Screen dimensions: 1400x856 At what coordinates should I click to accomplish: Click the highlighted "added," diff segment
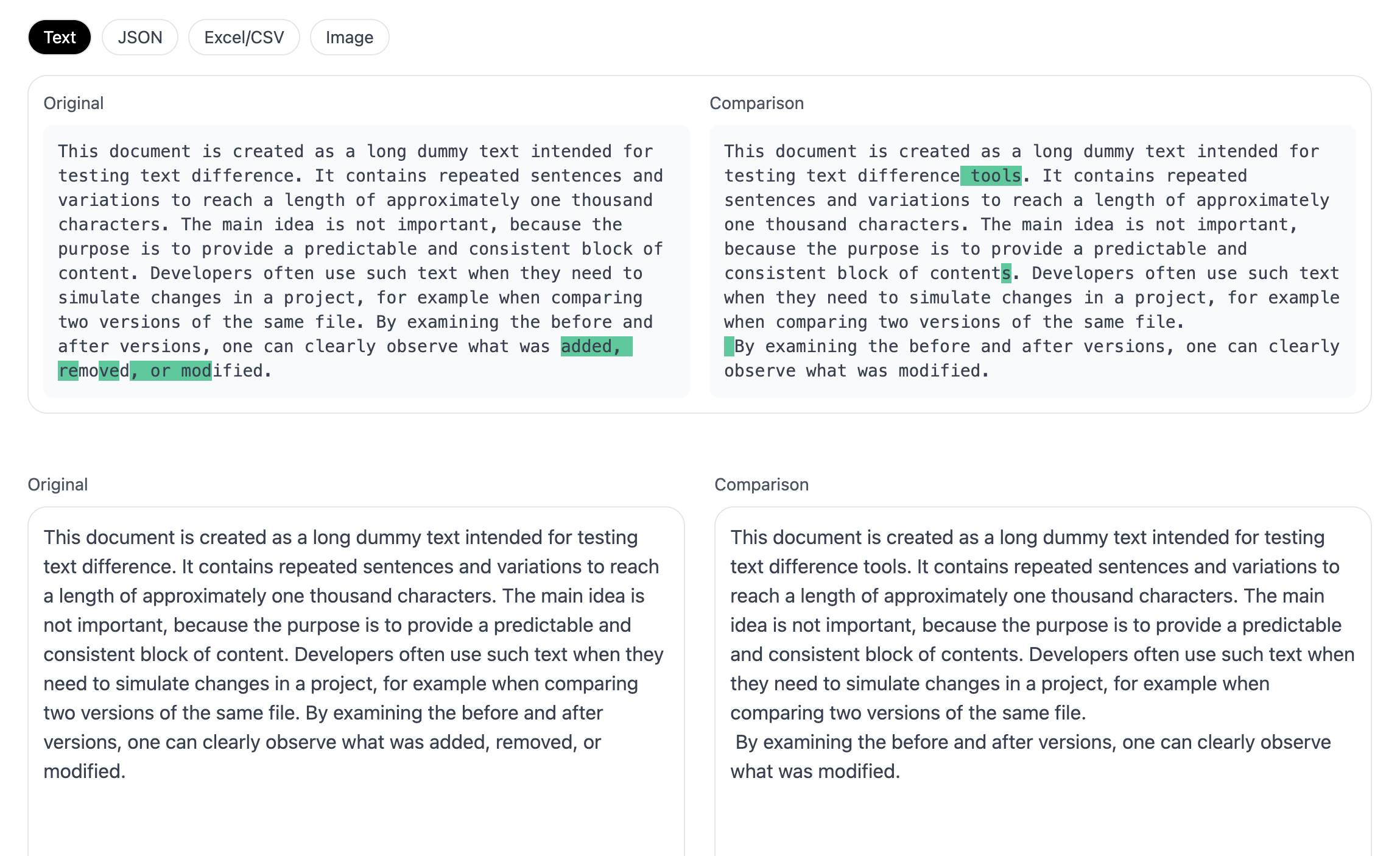pos(596,347)
